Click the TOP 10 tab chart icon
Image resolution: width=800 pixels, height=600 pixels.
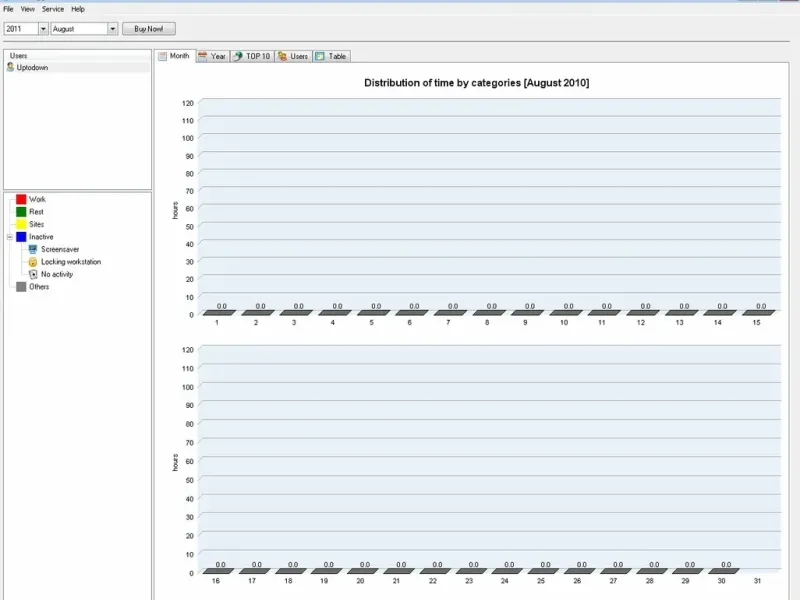[x=238, y=57]
